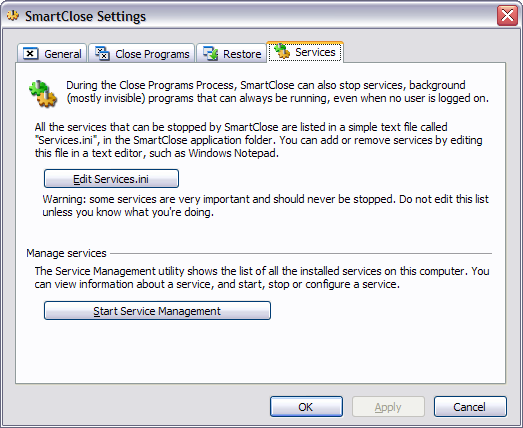
Task: Switch to the Close Programs tab label
Action: [x=152, y=54]
